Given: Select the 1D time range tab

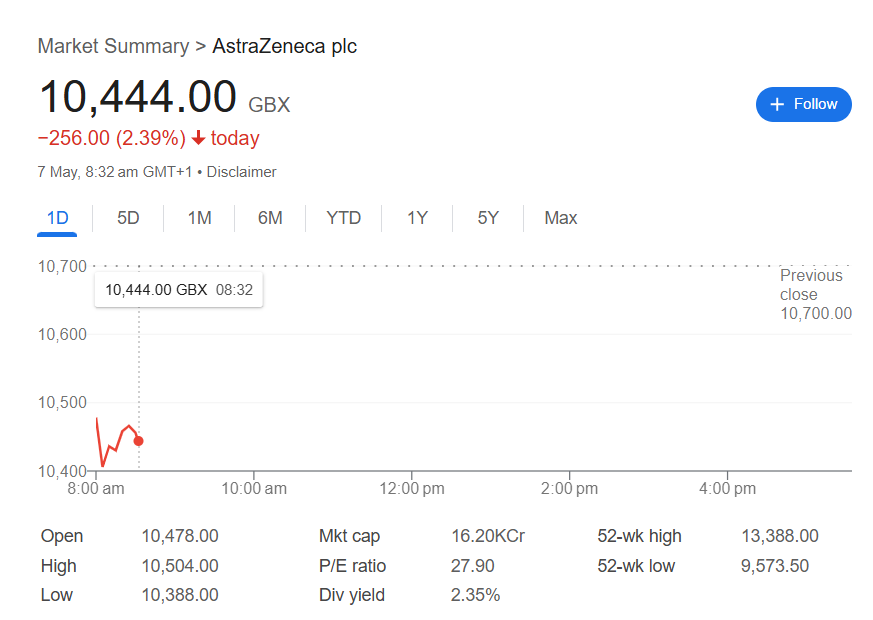Looking at the screenshot, I should coord(57,218).
